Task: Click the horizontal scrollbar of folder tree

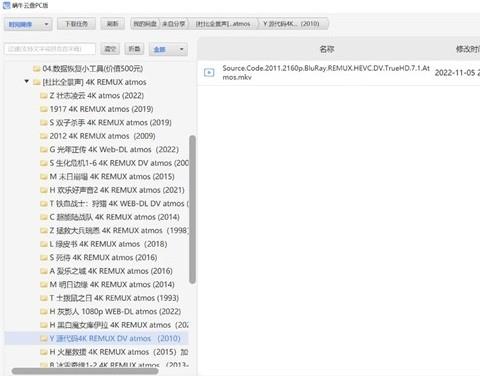Action: (85, 371)
